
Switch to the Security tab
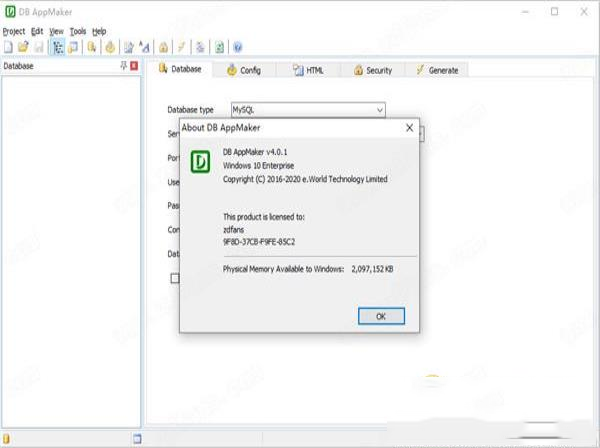tap(373, 70)
